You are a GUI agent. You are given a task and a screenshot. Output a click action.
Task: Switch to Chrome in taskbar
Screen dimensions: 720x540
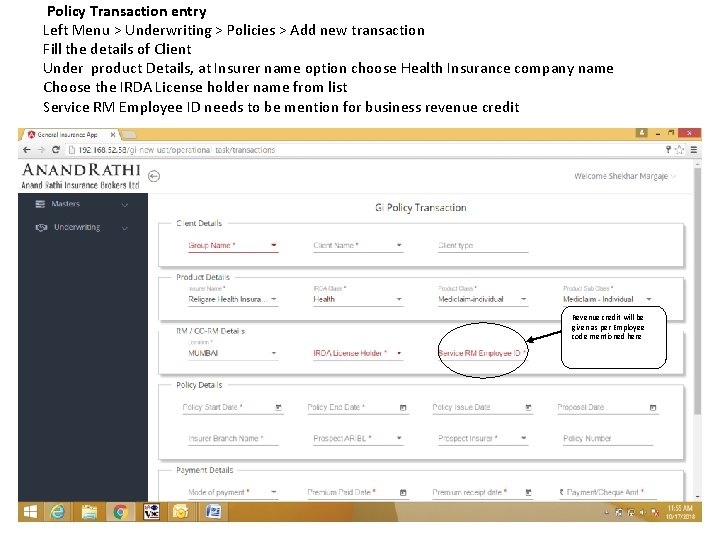(120, 512)
